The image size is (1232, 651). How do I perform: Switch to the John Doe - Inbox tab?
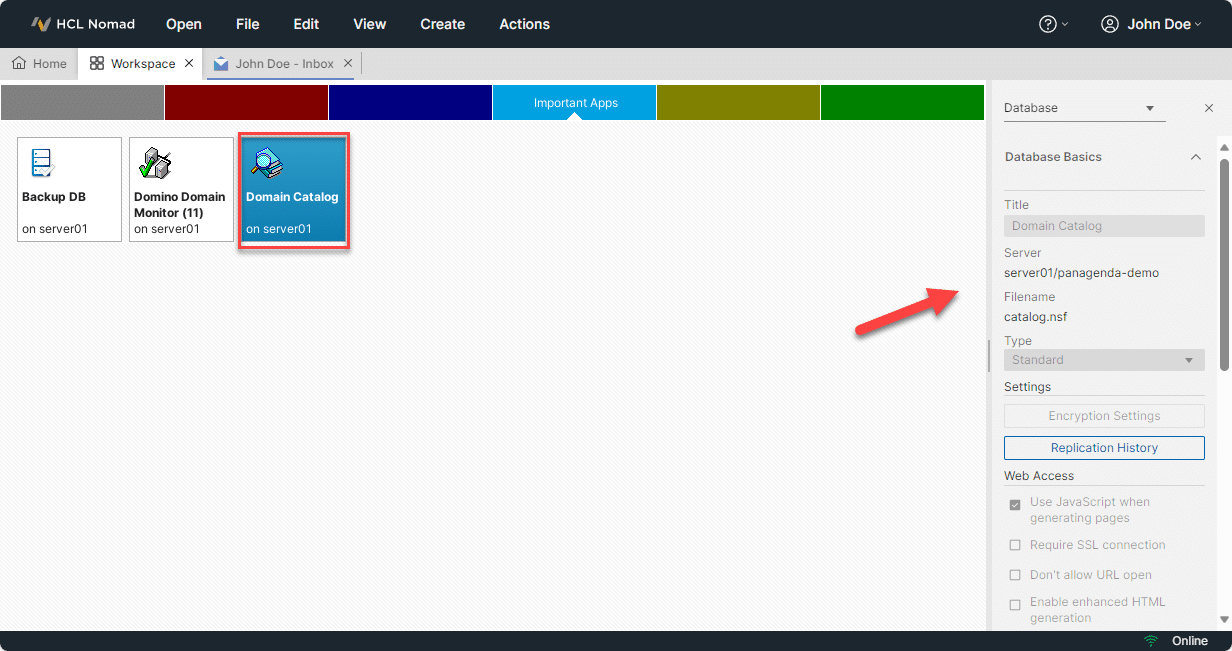coord(283,64)
